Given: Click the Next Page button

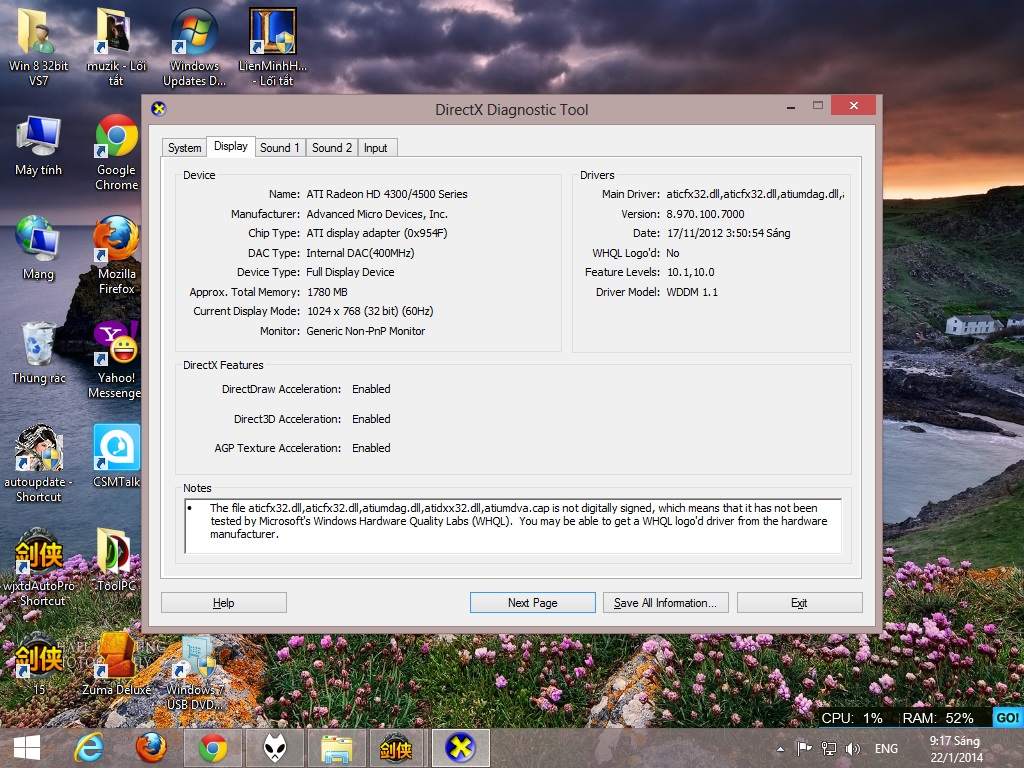Looking at the screenshot, I should tap(532, 603).
